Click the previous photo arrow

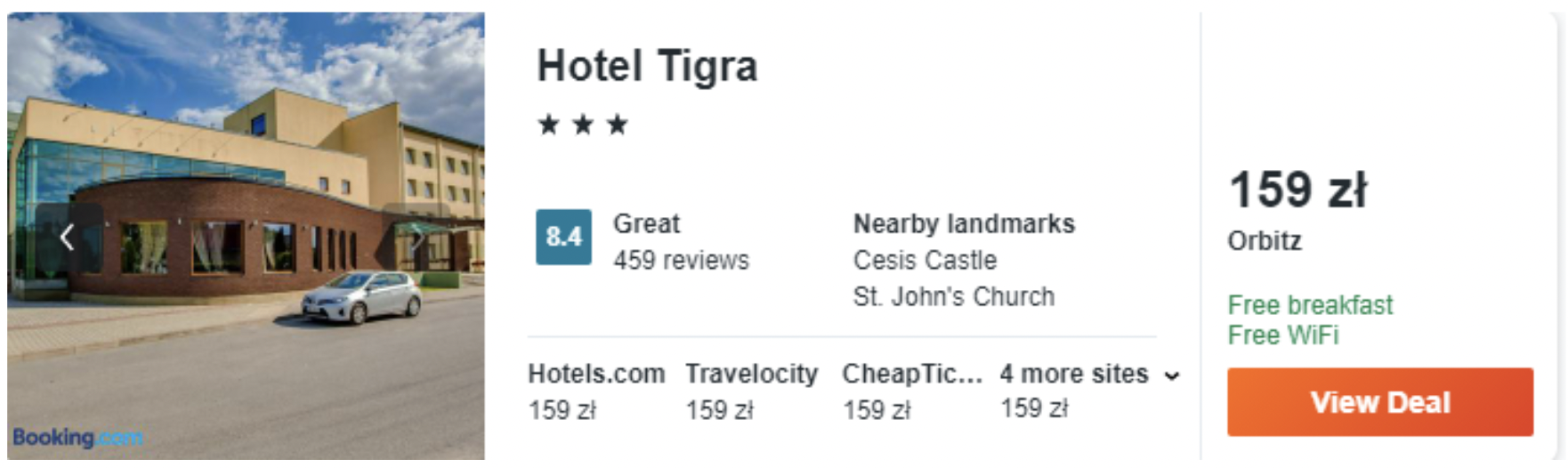coord(67,238)
